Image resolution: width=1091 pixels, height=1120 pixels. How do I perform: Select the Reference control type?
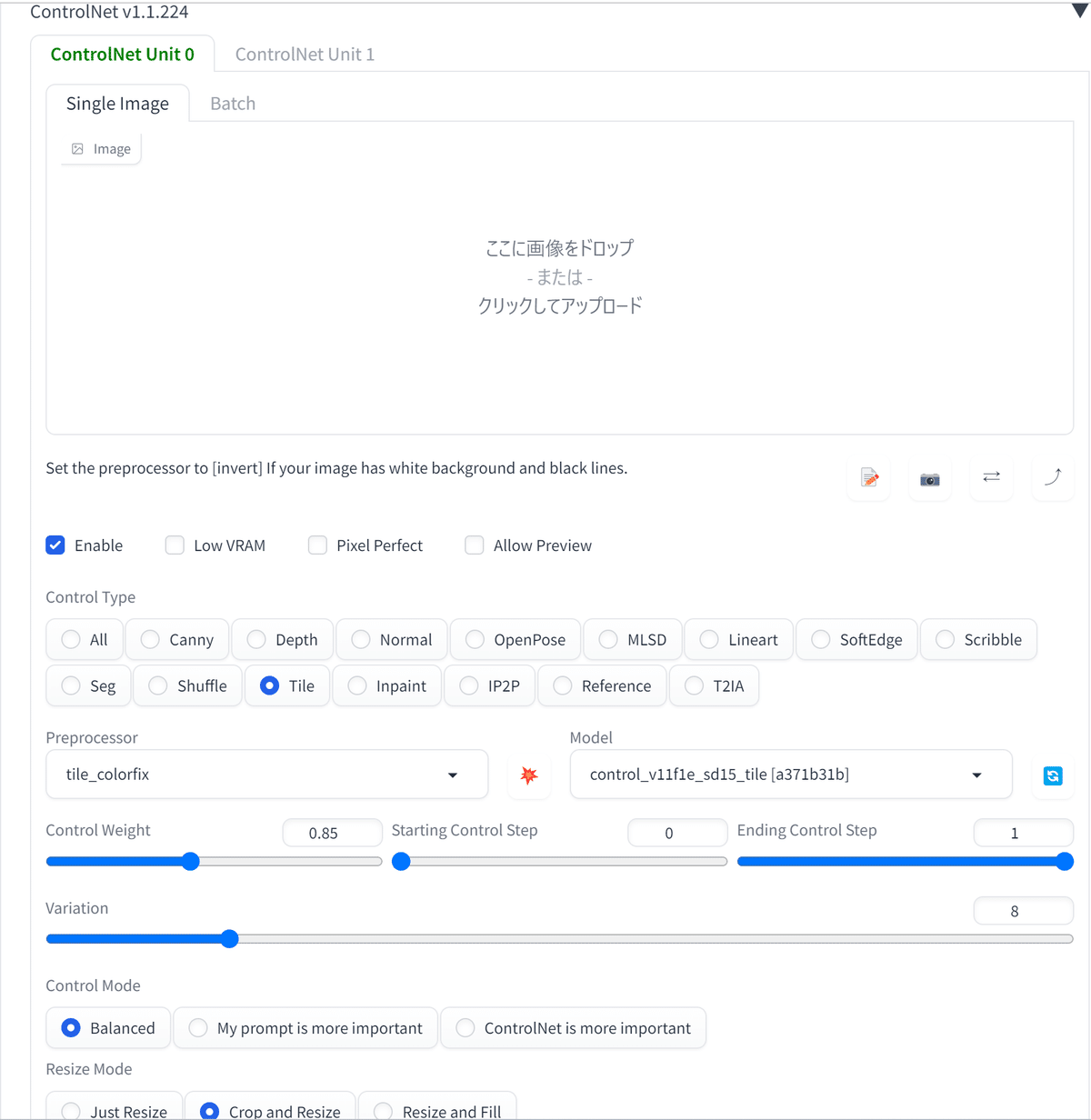pos(602,685)
